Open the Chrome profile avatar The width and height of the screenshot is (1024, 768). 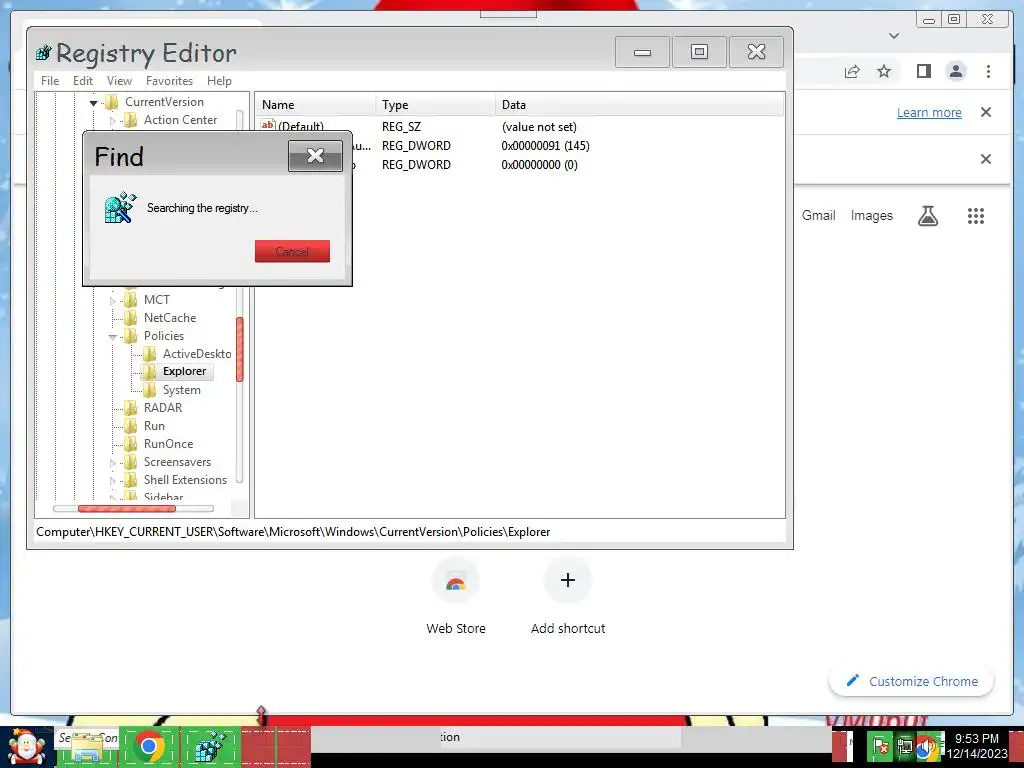(956, 71)
